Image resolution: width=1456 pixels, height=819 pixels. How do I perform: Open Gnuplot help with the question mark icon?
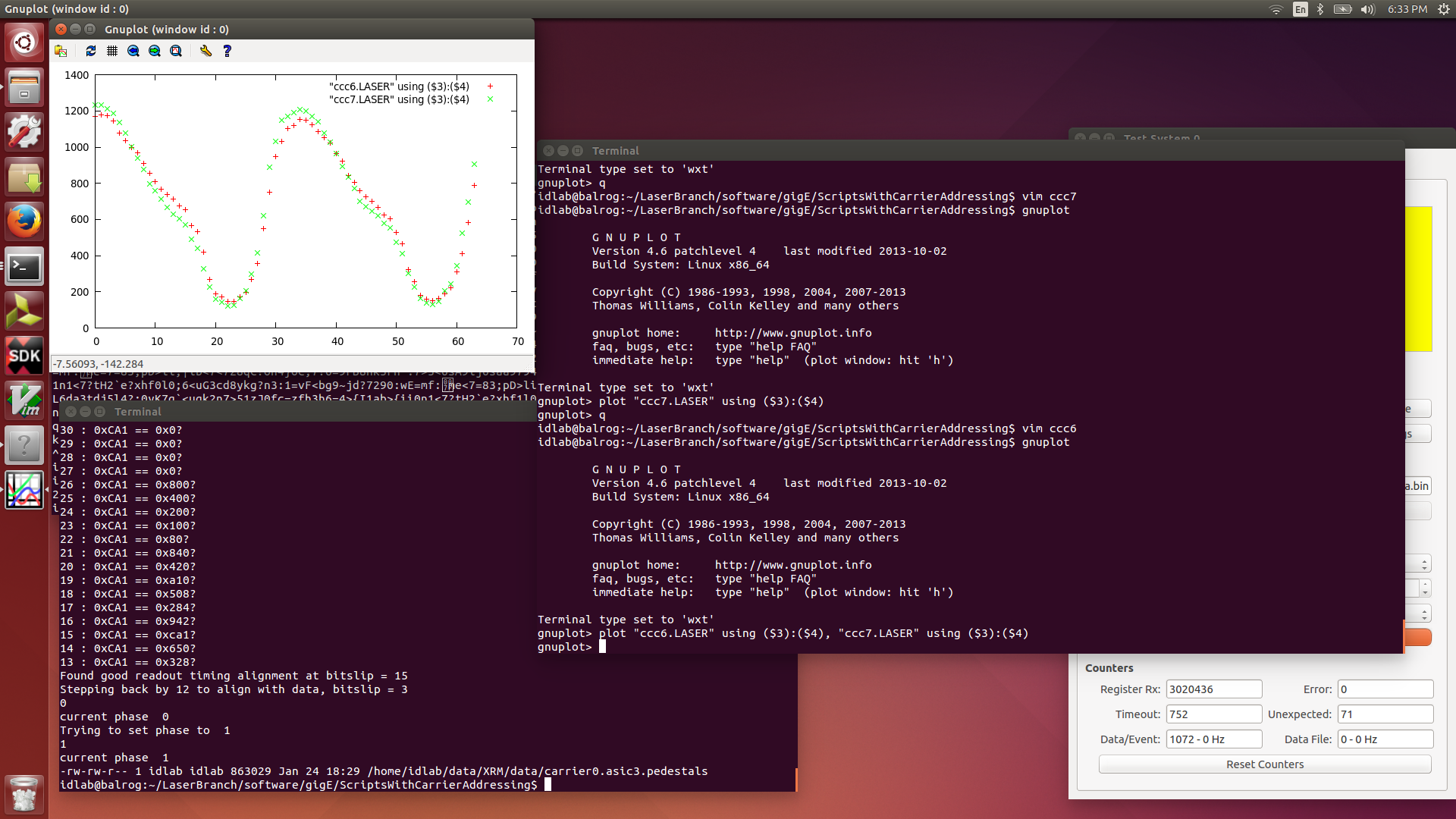point(227,51)
